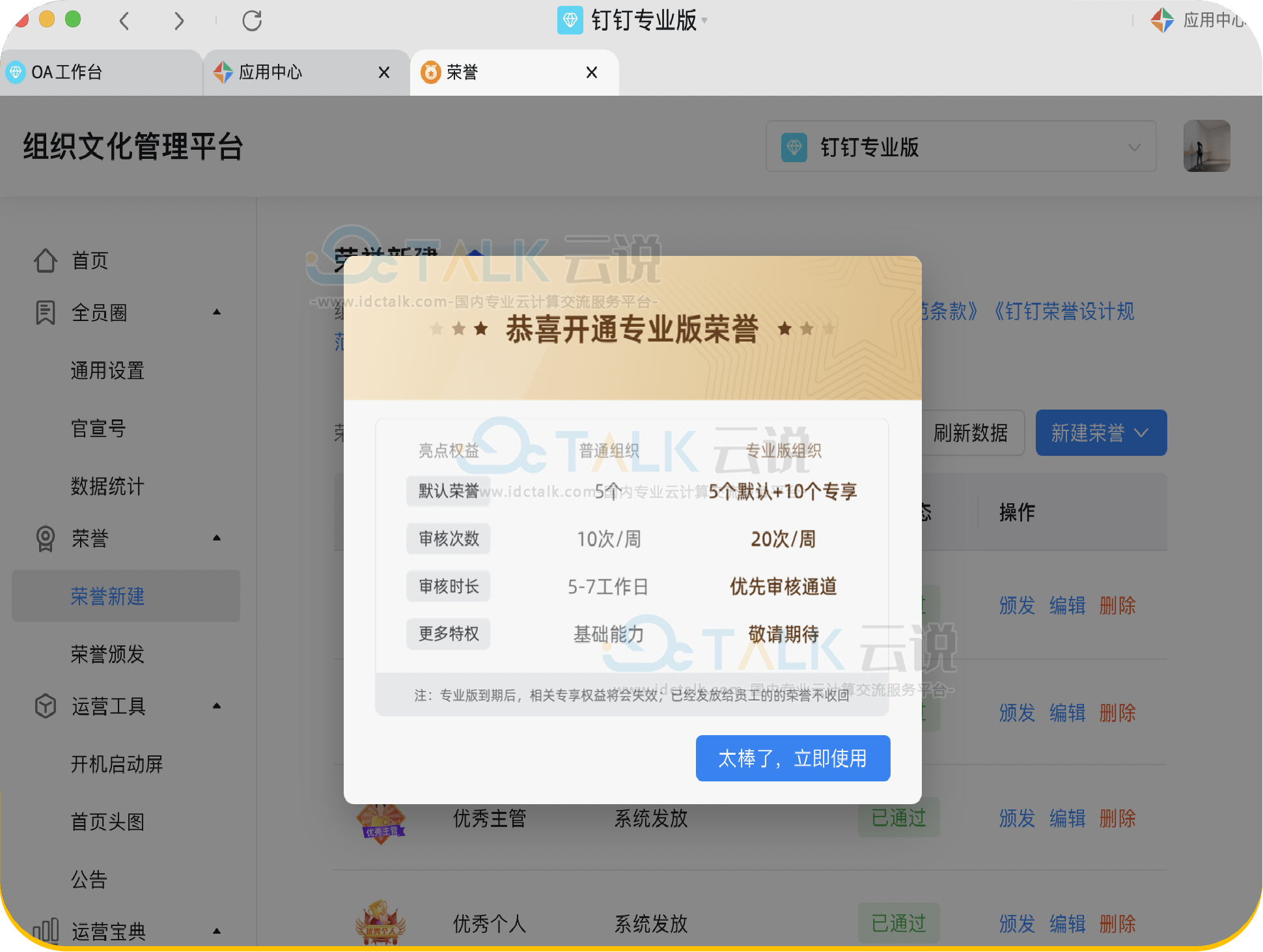Click the 恭喜开通专业版荣誉 dialog heading

click(632, 329)
